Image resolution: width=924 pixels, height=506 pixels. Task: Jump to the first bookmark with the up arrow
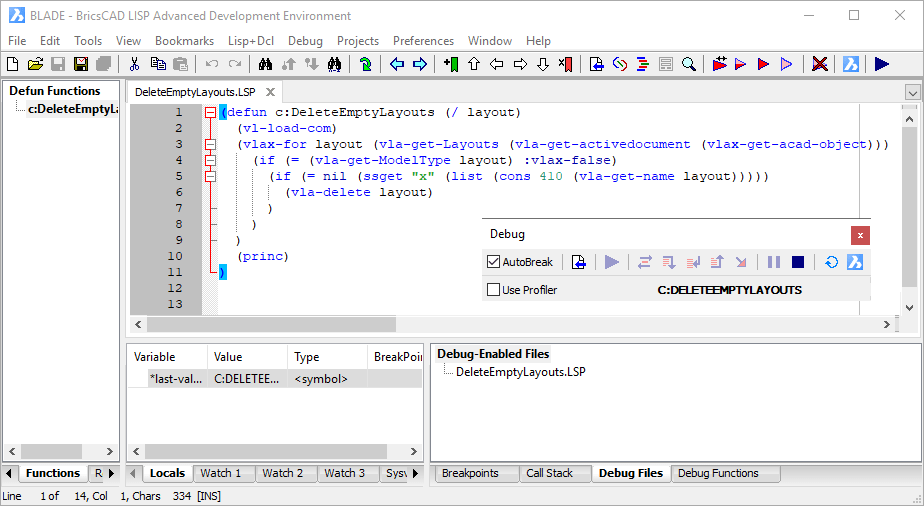tap(474, 64)
